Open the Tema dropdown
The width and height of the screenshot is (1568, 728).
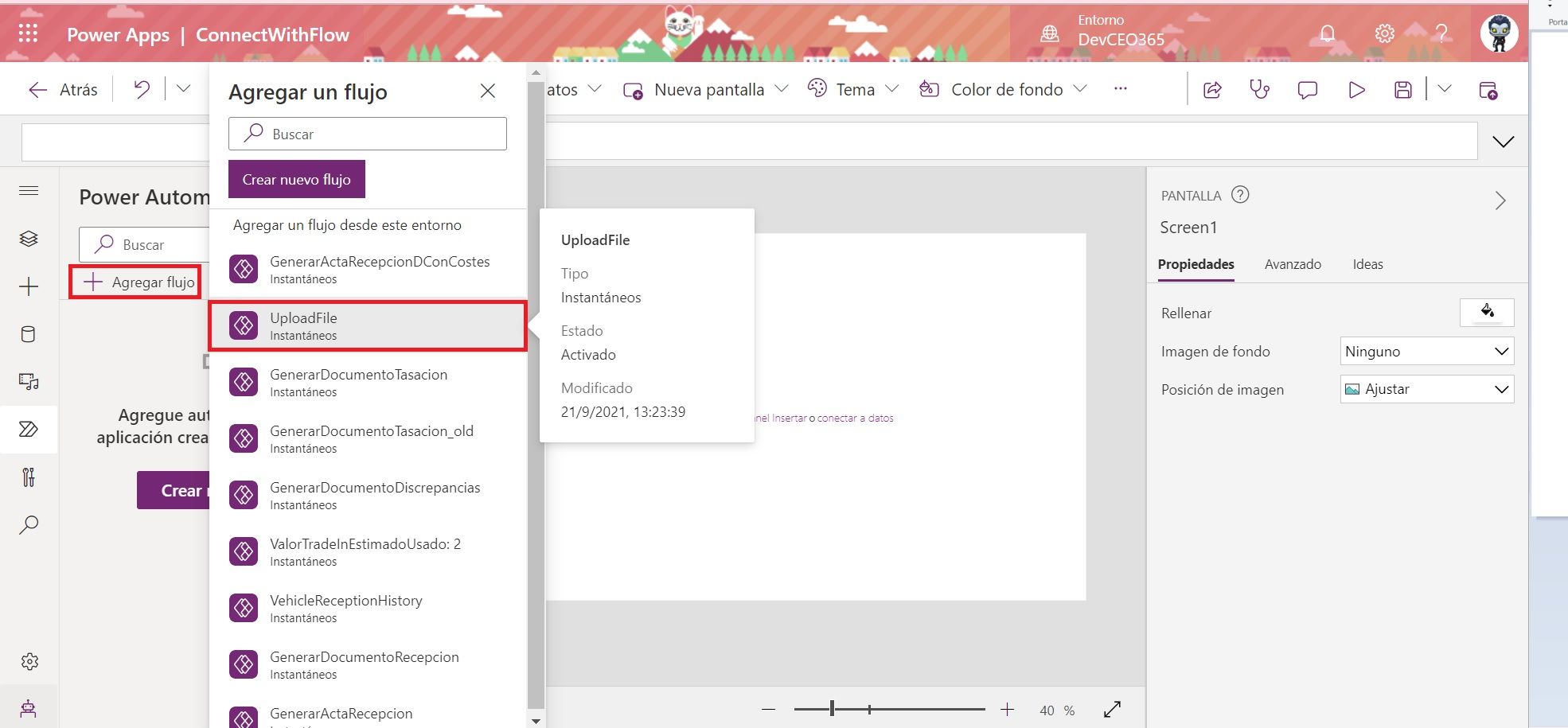852,90
